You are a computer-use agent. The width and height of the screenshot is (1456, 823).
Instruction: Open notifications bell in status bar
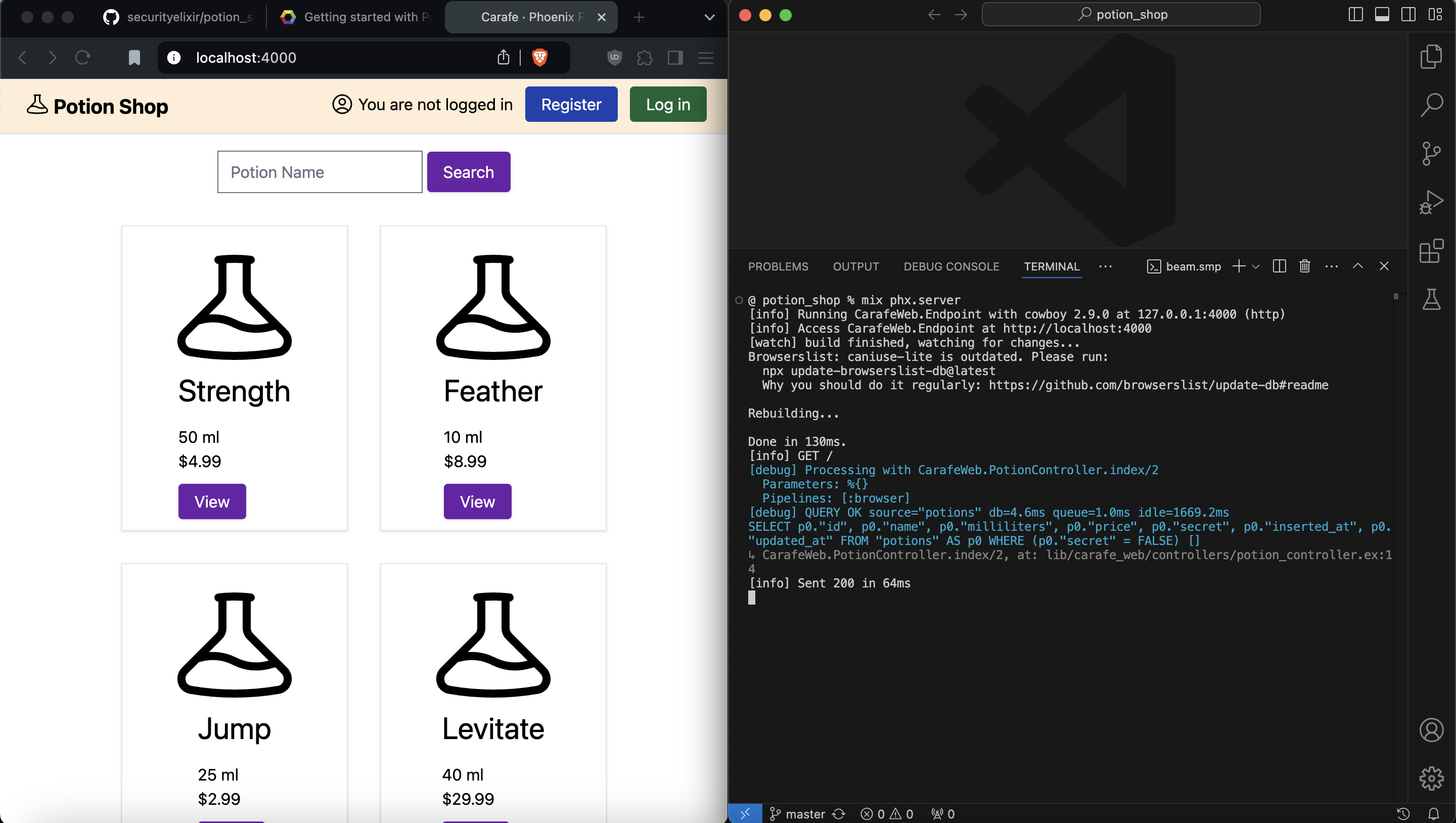pyautogui.click(x=1434, y=813)
